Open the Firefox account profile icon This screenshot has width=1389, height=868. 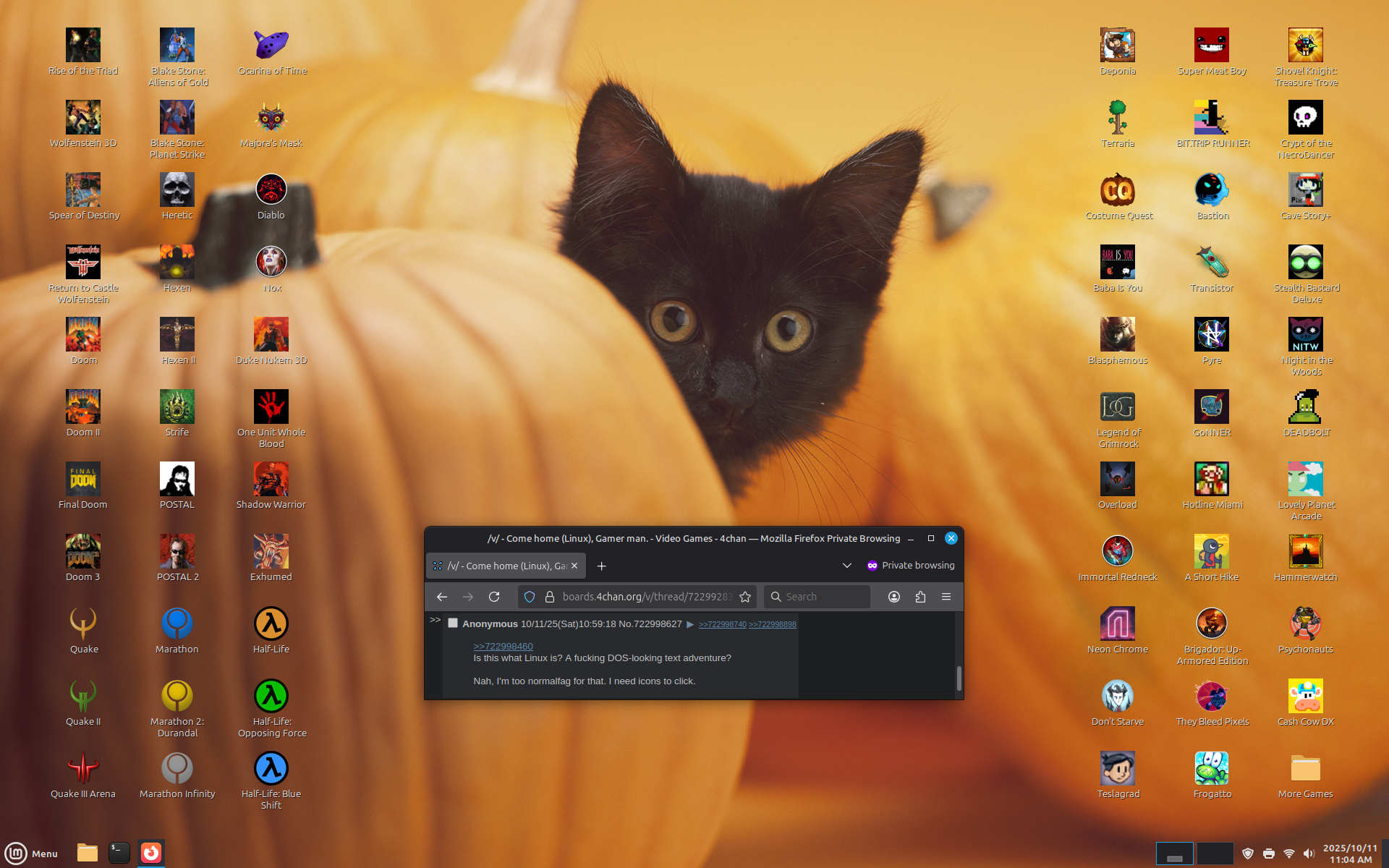(894, 597)
